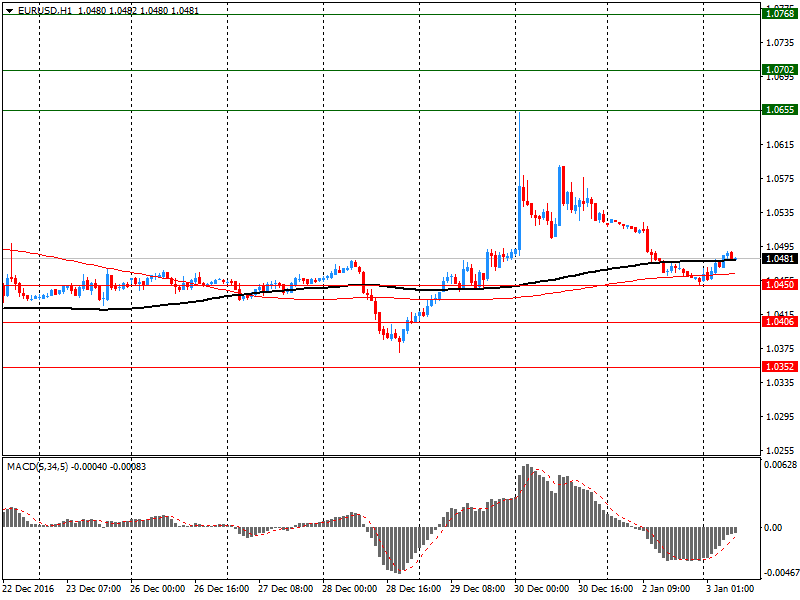Click the 30 Dec 00:00 time label

[x=542, y=589]
